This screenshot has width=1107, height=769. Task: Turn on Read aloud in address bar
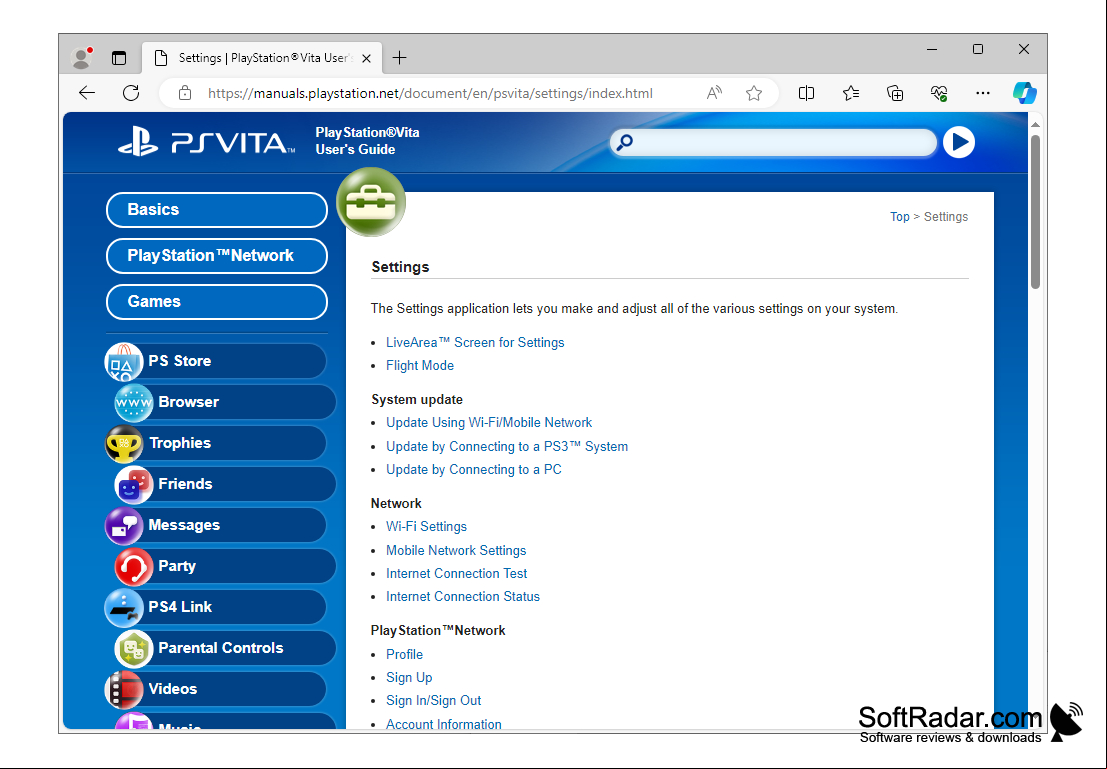[714, 93]
